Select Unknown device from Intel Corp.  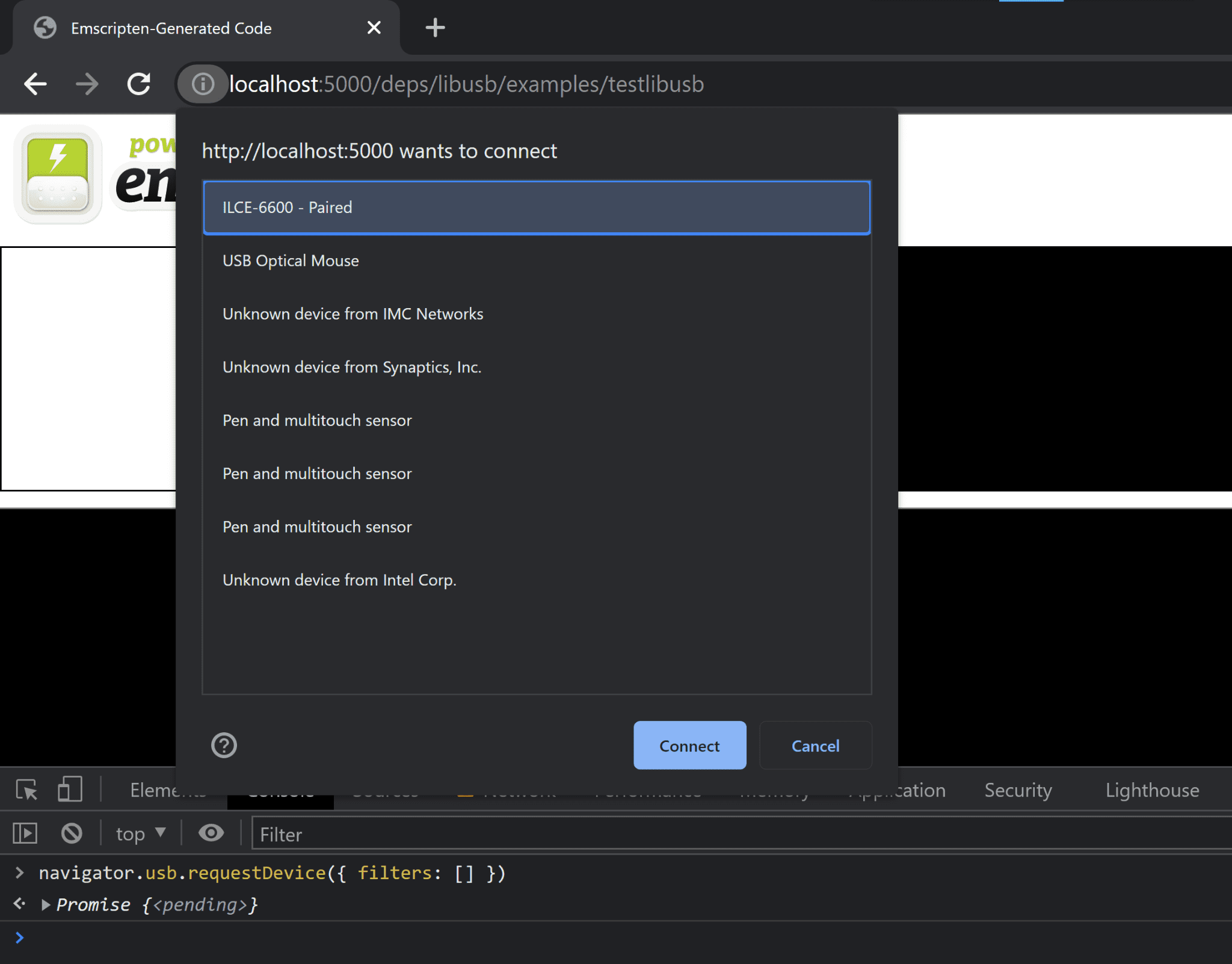pos(338,579)
